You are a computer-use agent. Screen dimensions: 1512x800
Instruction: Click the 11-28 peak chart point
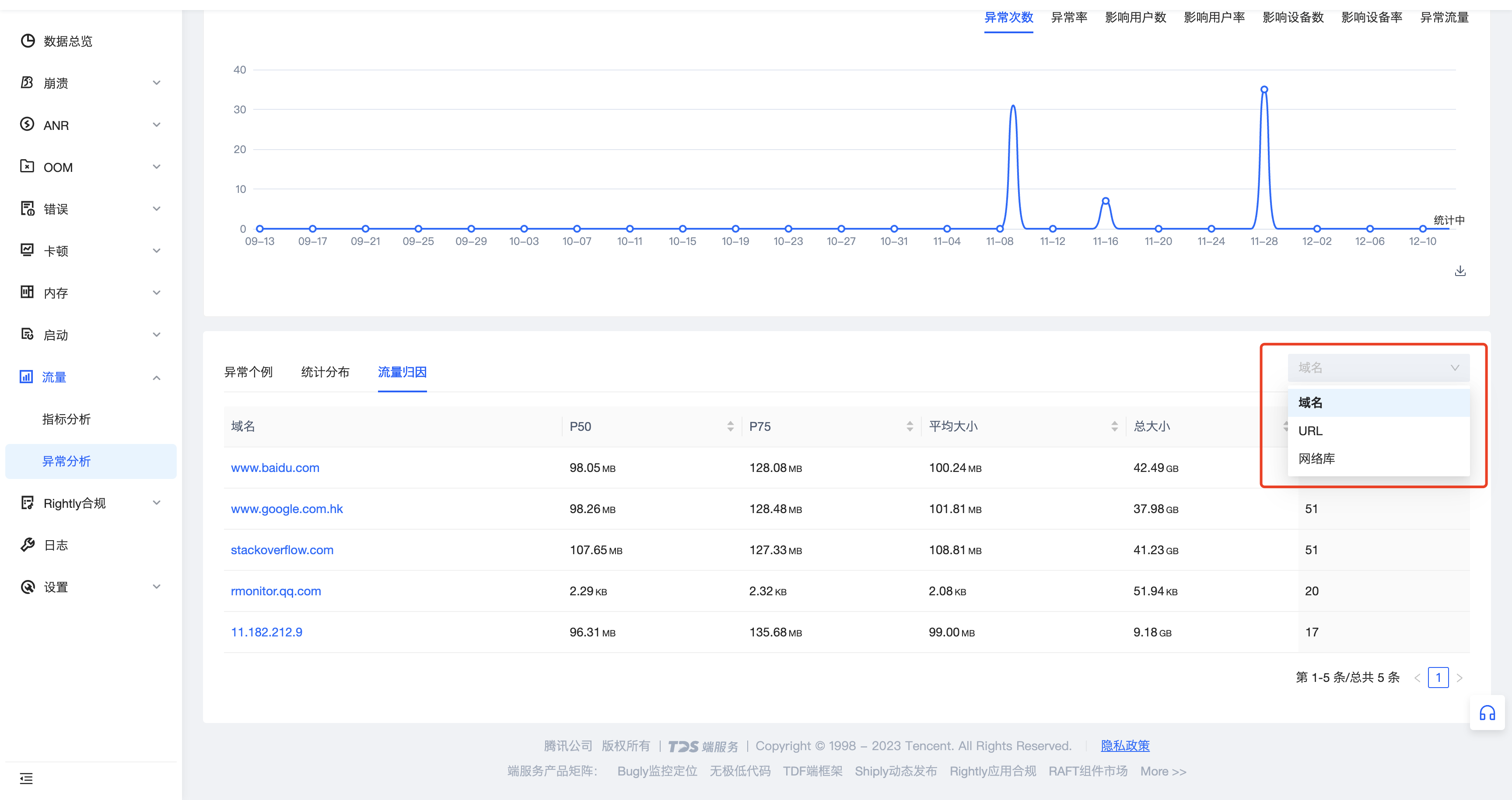point(1263,90)
